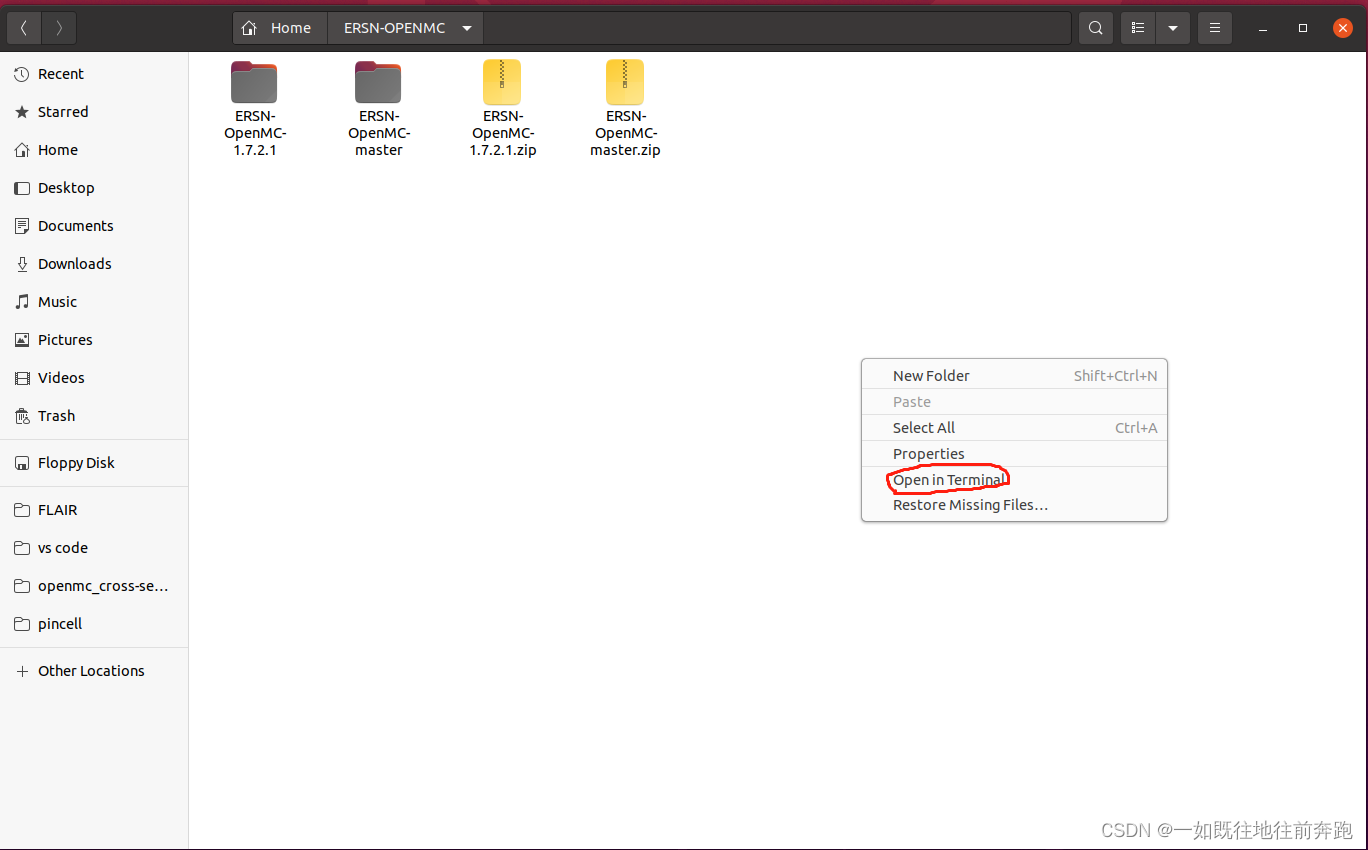Click New Folder in context menu
Viewport: 1368px width, 850px height.
(x=930, y=375)
